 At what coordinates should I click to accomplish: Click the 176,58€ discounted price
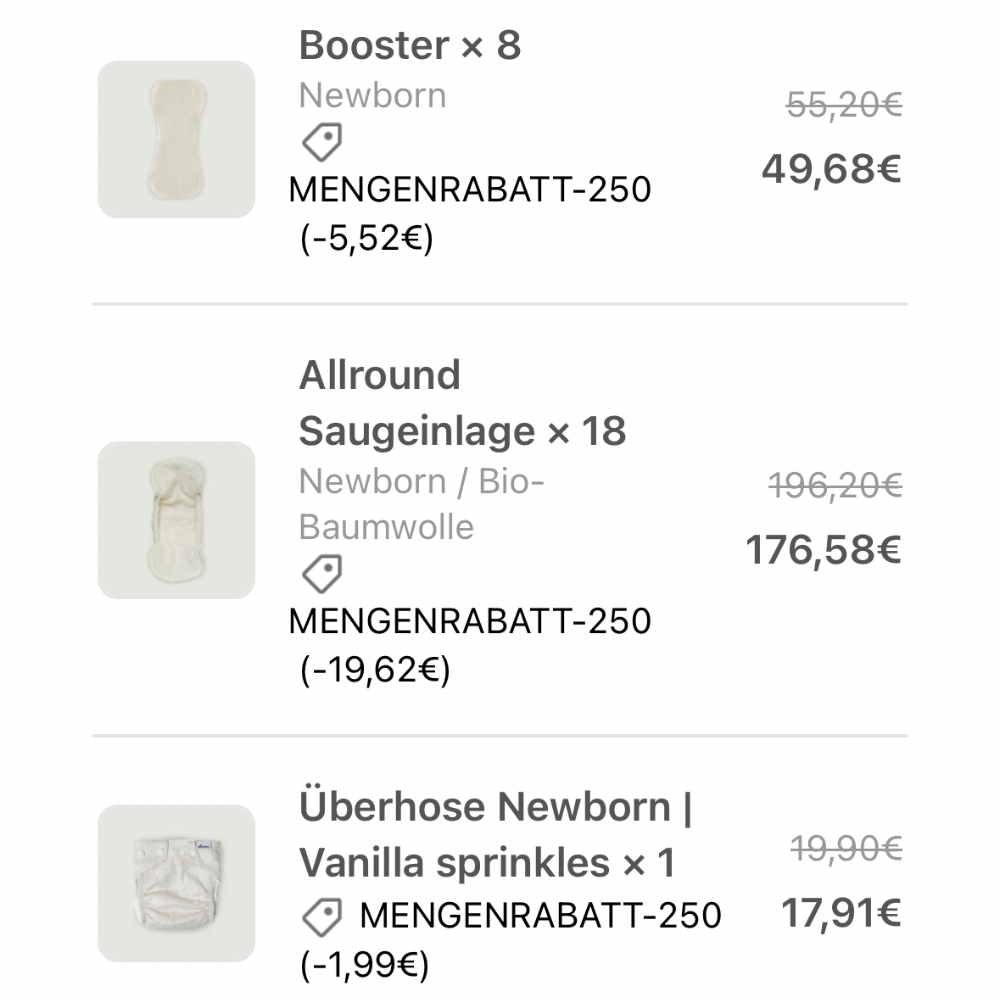[x=823, y=549]
